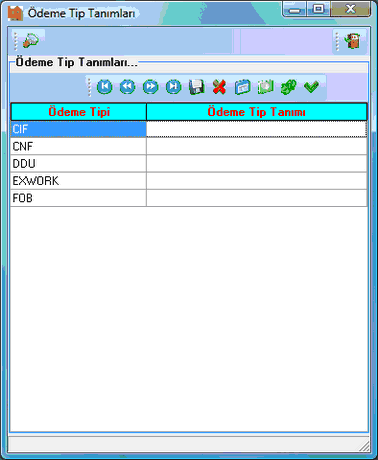Go to the previous record
Image resolution: width=378 pixels, height=460 pixels.
[x=127, y=87]
